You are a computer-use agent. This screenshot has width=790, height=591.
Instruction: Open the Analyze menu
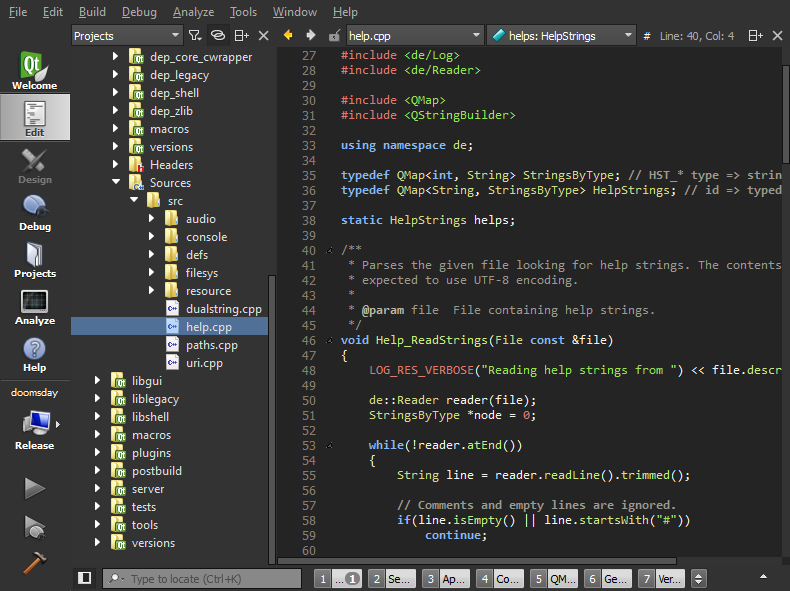(193, 12)
